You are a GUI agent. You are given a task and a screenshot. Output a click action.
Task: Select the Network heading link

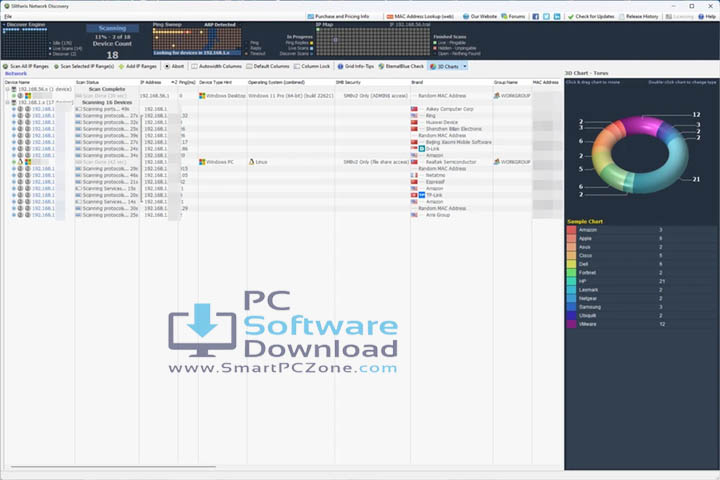pyautogui.click(x=16, y=73)
